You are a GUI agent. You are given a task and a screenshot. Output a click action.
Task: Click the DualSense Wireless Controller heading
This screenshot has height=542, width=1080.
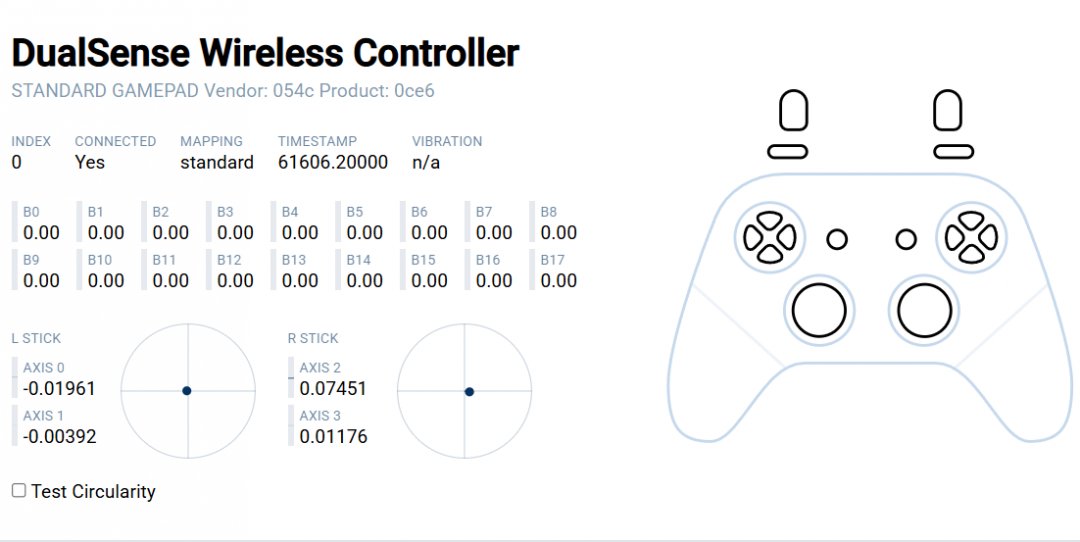[x=265, y=53]
